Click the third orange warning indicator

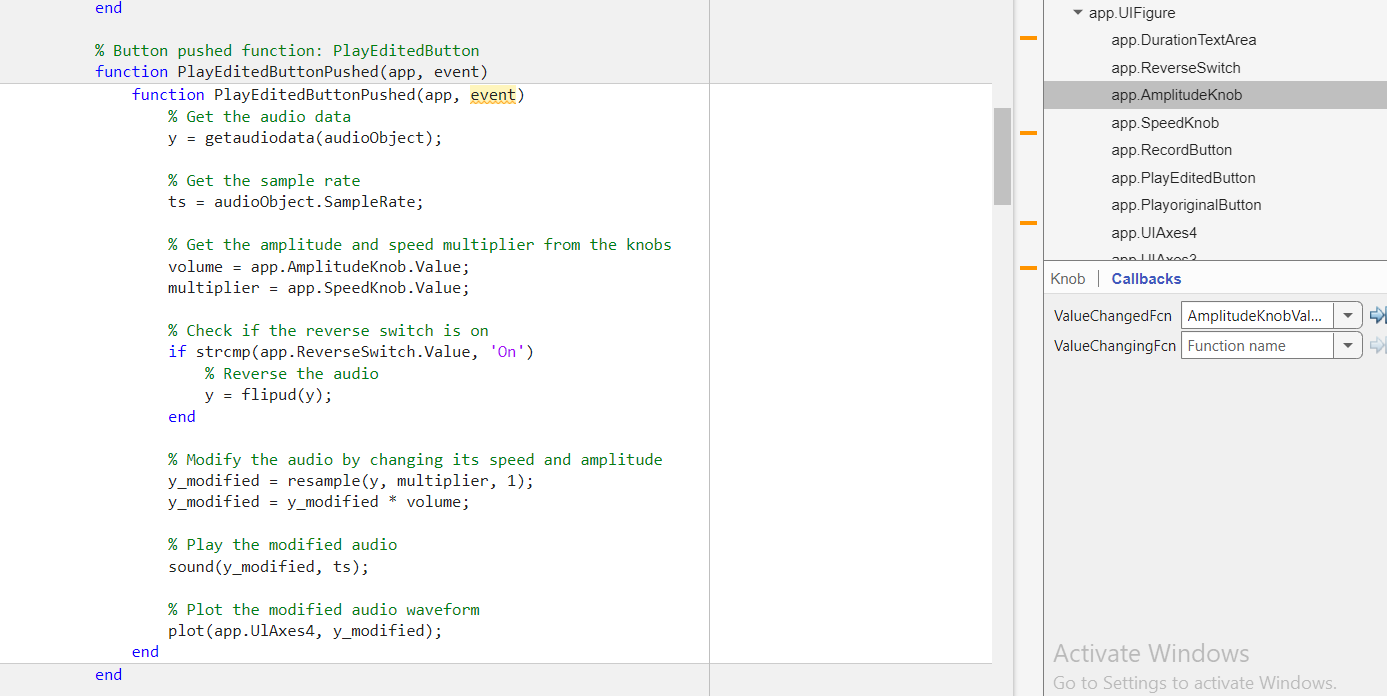(1027, 225)
